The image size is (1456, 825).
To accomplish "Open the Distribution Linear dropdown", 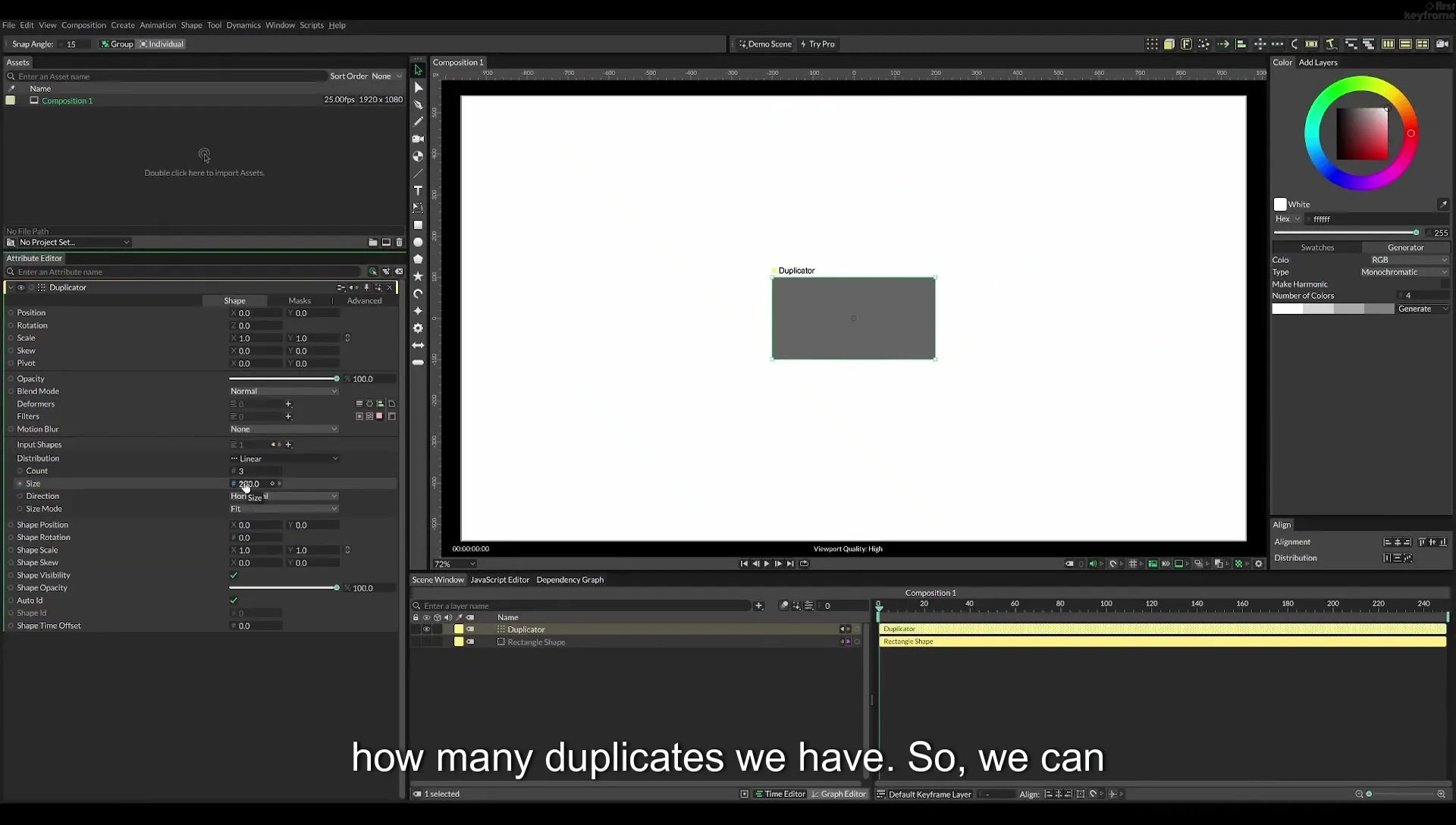I will point(284,459).
